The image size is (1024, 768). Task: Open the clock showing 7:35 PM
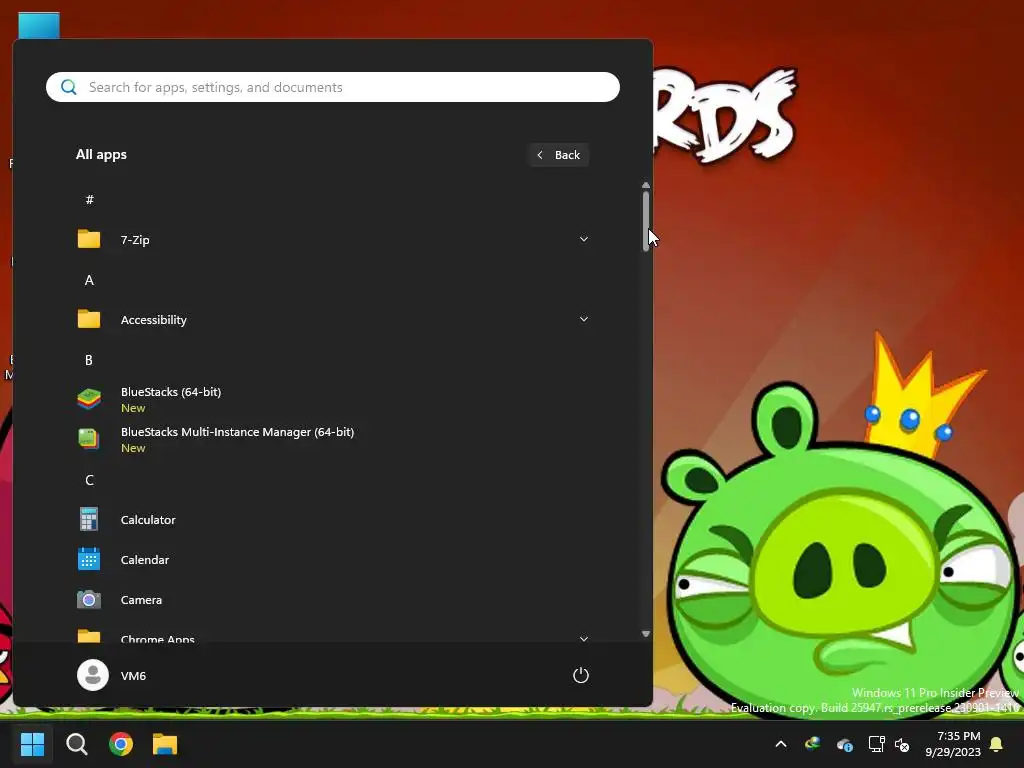953,744
